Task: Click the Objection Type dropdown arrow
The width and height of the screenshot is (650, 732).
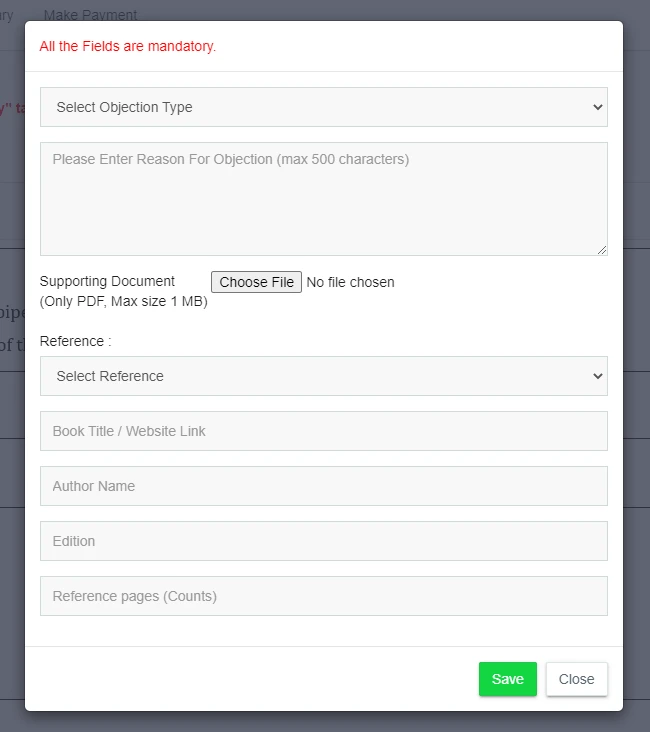Action: pyautogui.click(x=597, y=107)
